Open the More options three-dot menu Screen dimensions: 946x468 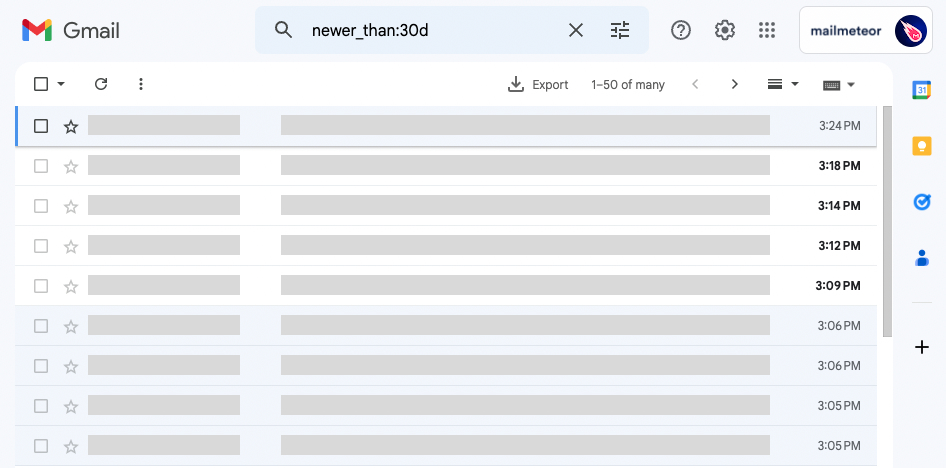coord(141,84)
